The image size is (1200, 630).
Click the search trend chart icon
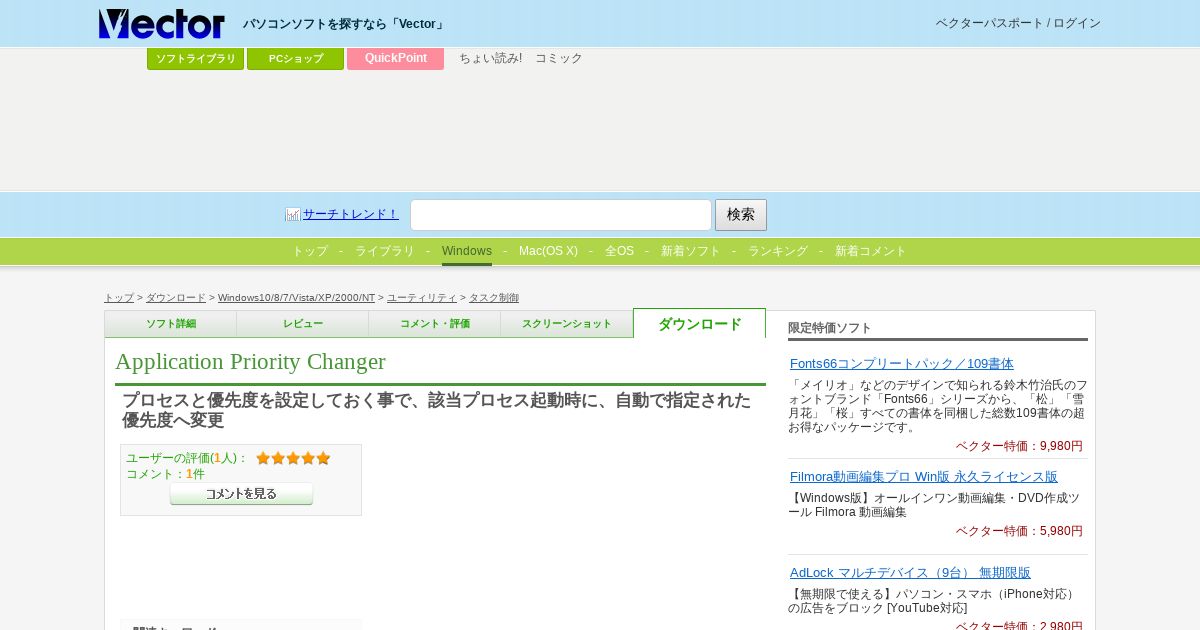click(293, 214)
